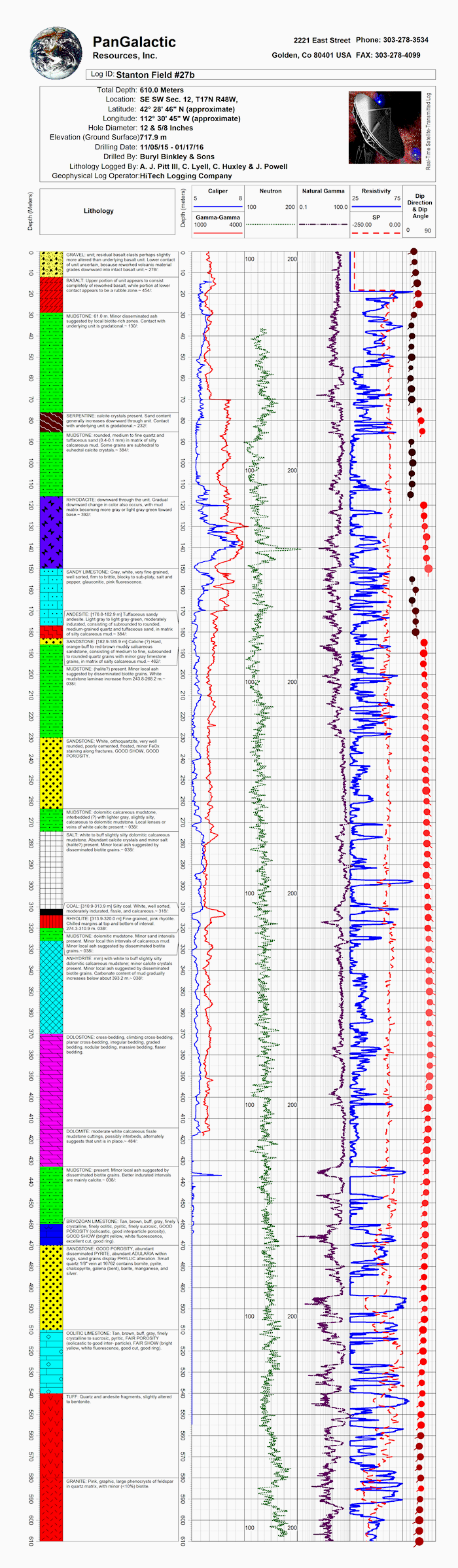Viewport: 458px width, 1568px height.
Task: Select the magenta dolostone lithology block
Action: [52, 1100]
